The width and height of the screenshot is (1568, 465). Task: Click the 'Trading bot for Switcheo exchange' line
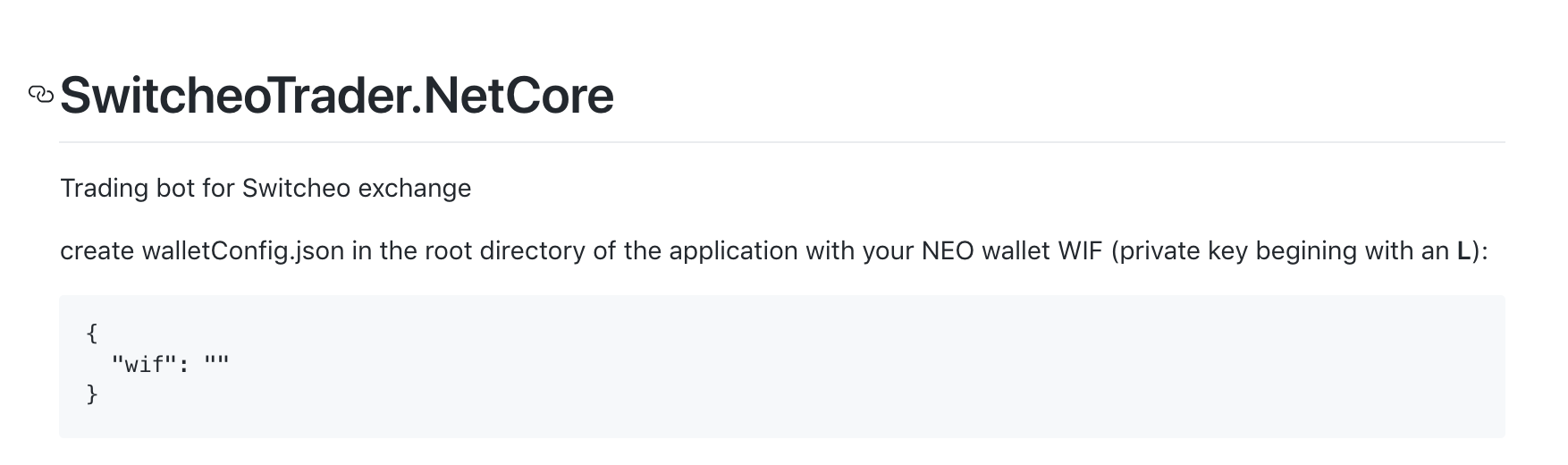[266, 188]
